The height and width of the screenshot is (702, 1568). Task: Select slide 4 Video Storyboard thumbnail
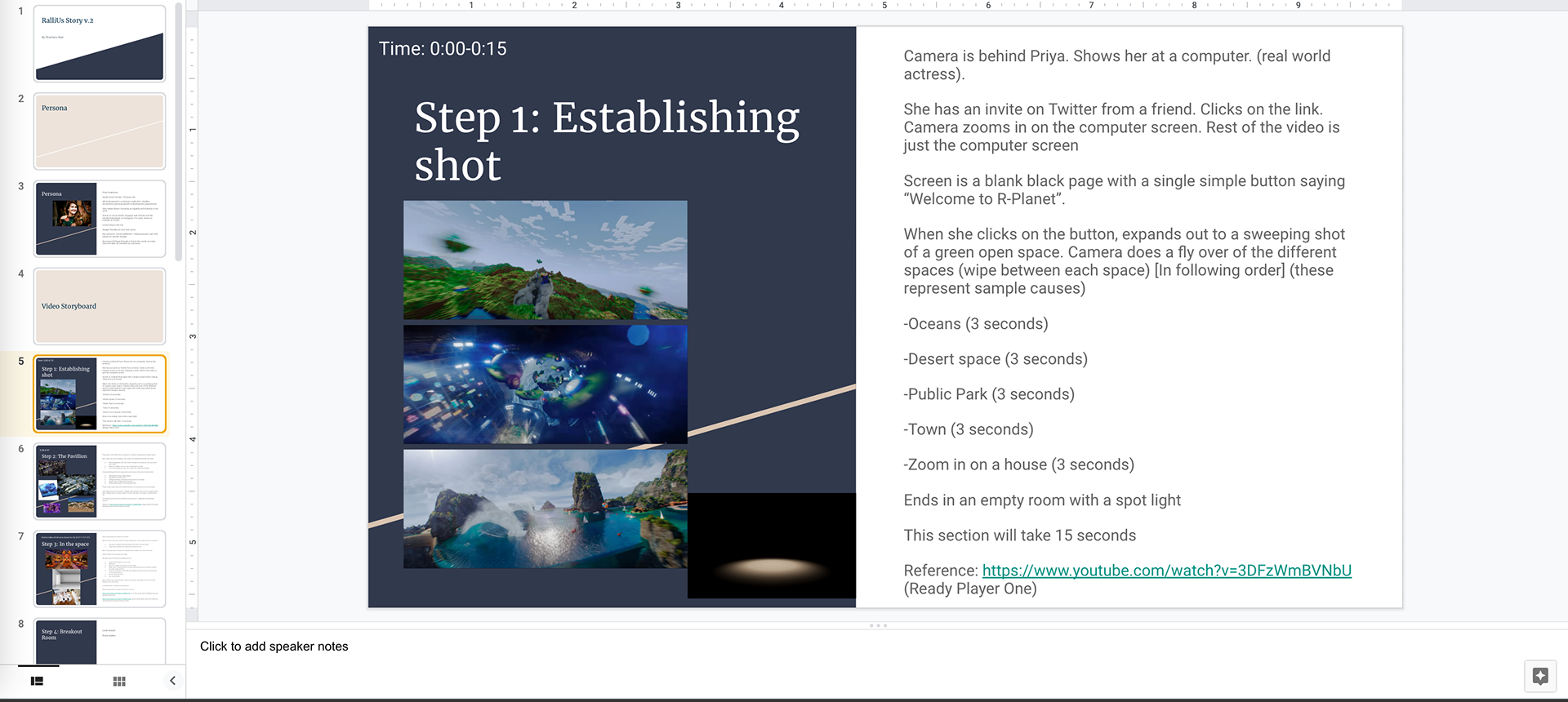pyautogui.click(x=100, y=306)
